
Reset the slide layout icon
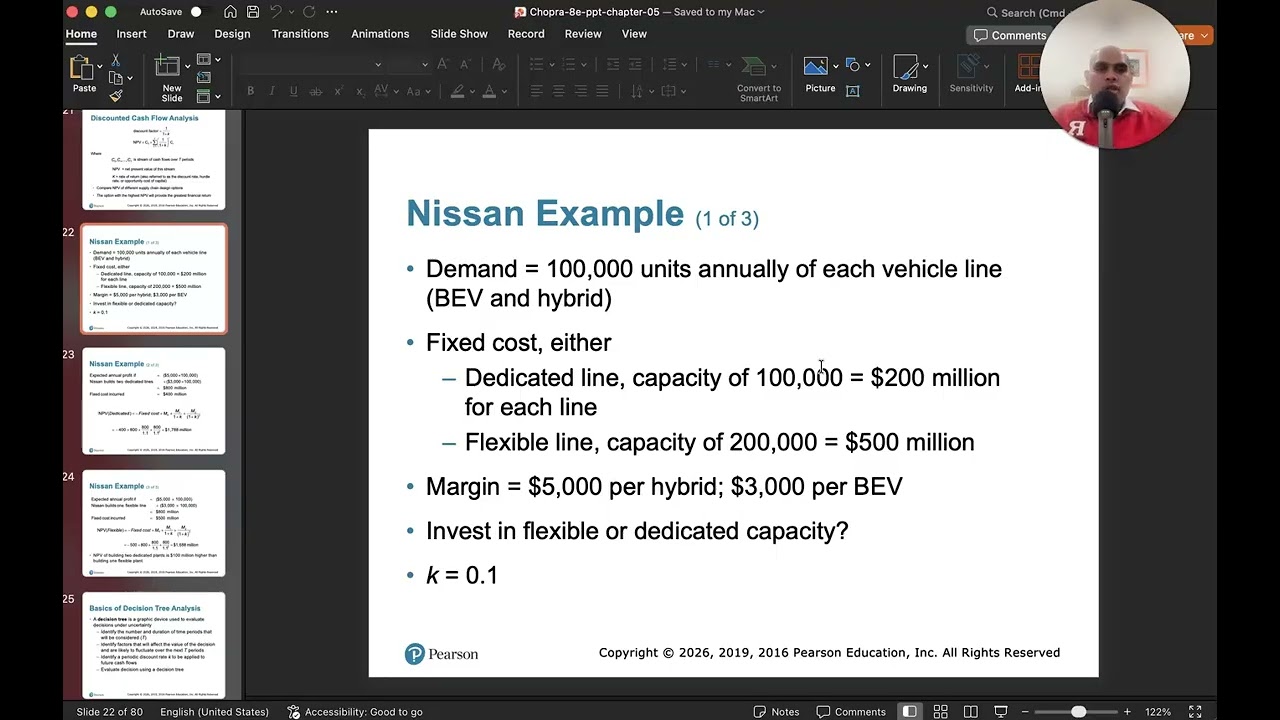pos(204,78)
